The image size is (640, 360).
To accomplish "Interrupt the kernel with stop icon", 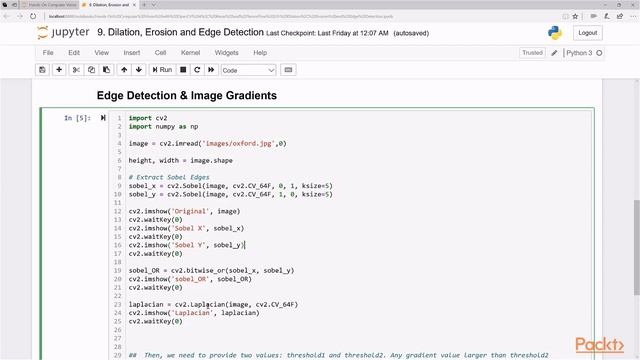I will [183, 70].
